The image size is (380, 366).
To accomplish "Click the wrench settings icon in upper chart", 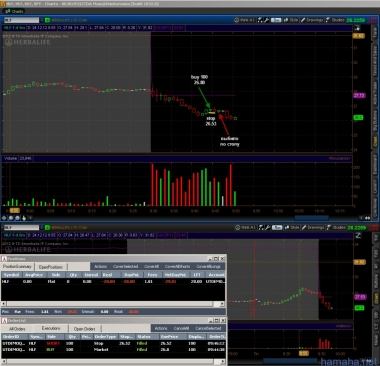I will pos(267,20).
